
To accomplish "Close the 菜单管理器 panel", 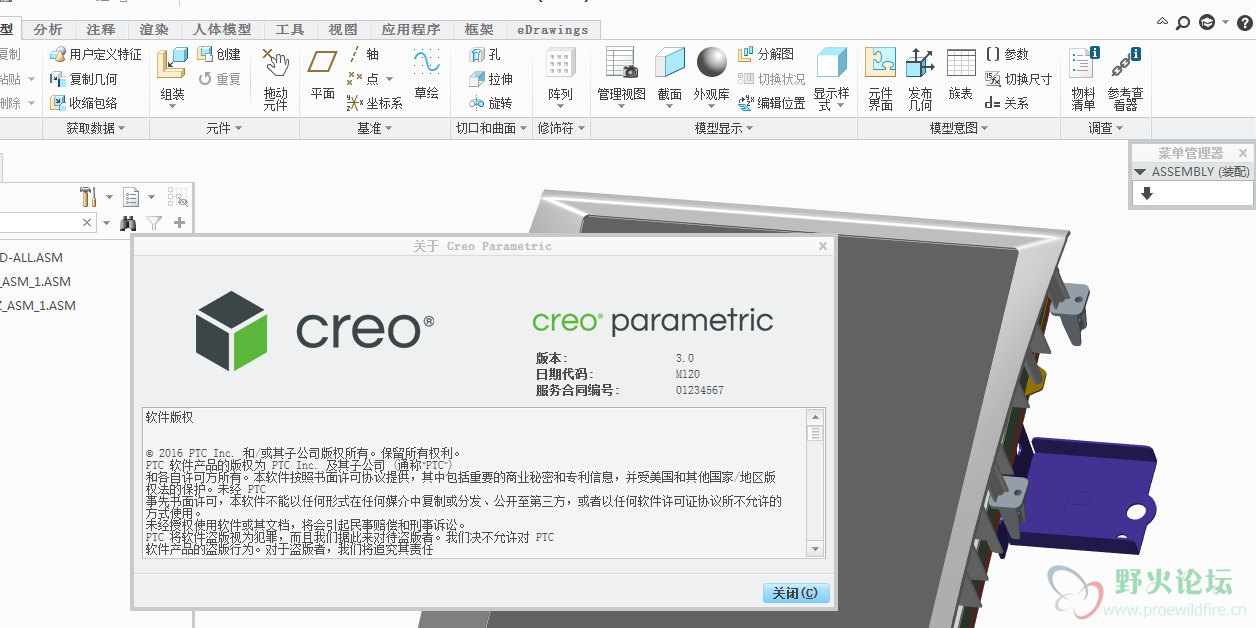I will (1243, 153).
